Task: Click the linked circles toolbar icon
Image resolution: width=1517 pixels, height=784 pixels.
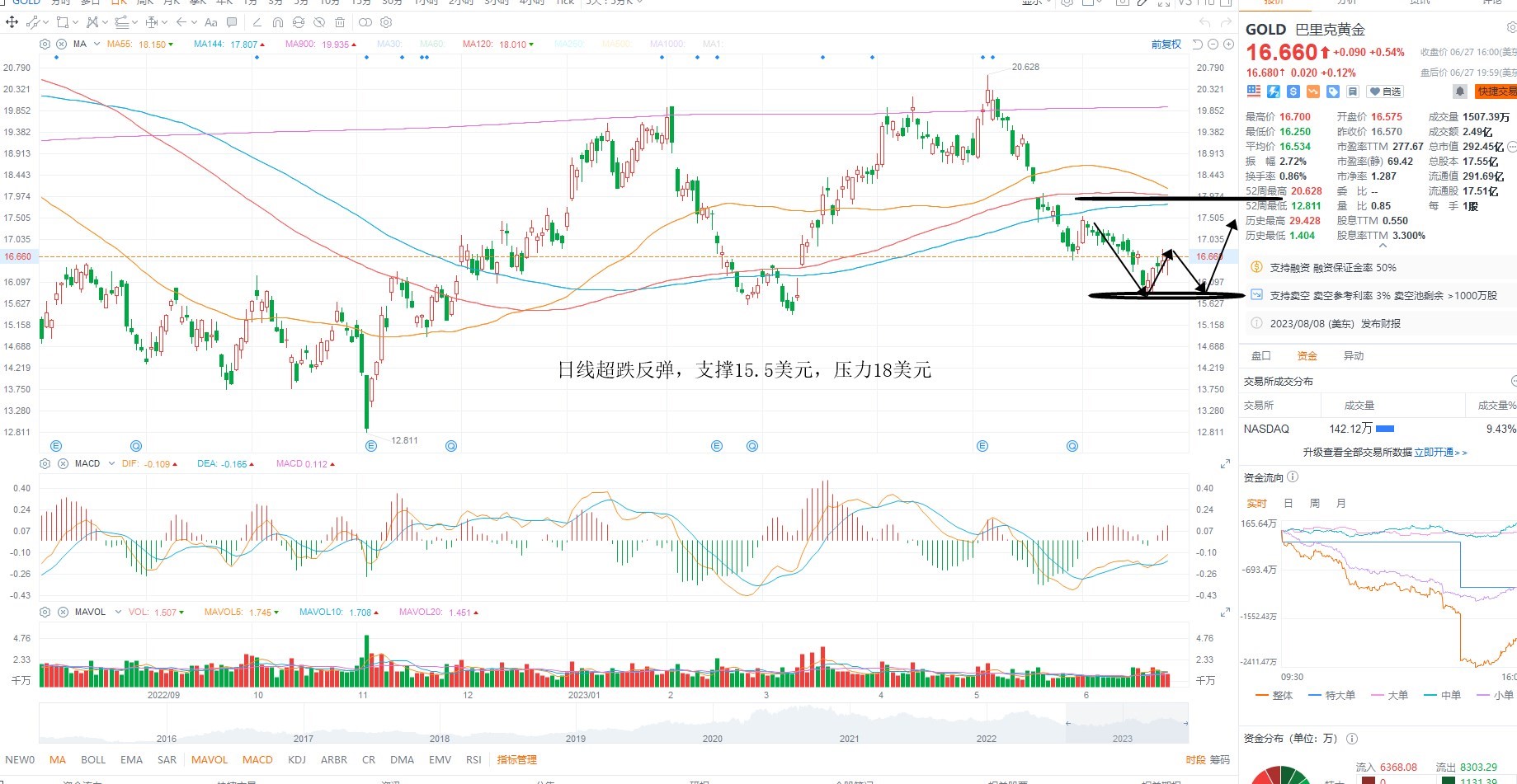Action: coord(365,22)
